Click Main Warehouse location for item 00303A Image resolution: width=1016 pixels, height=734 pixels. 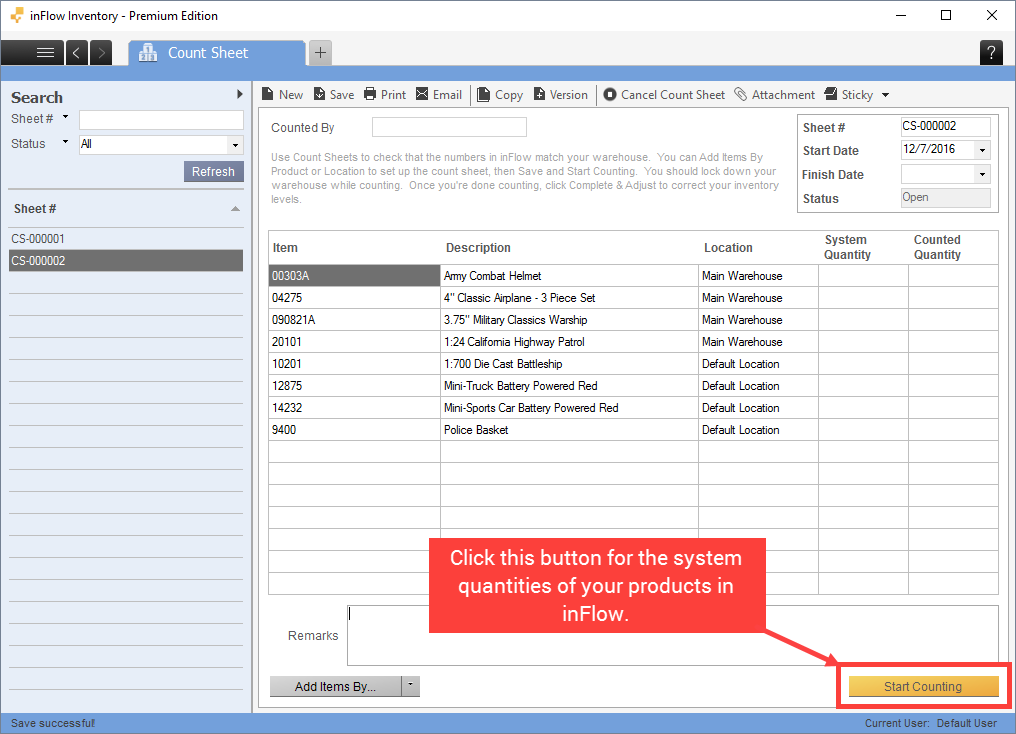[758, 275]
